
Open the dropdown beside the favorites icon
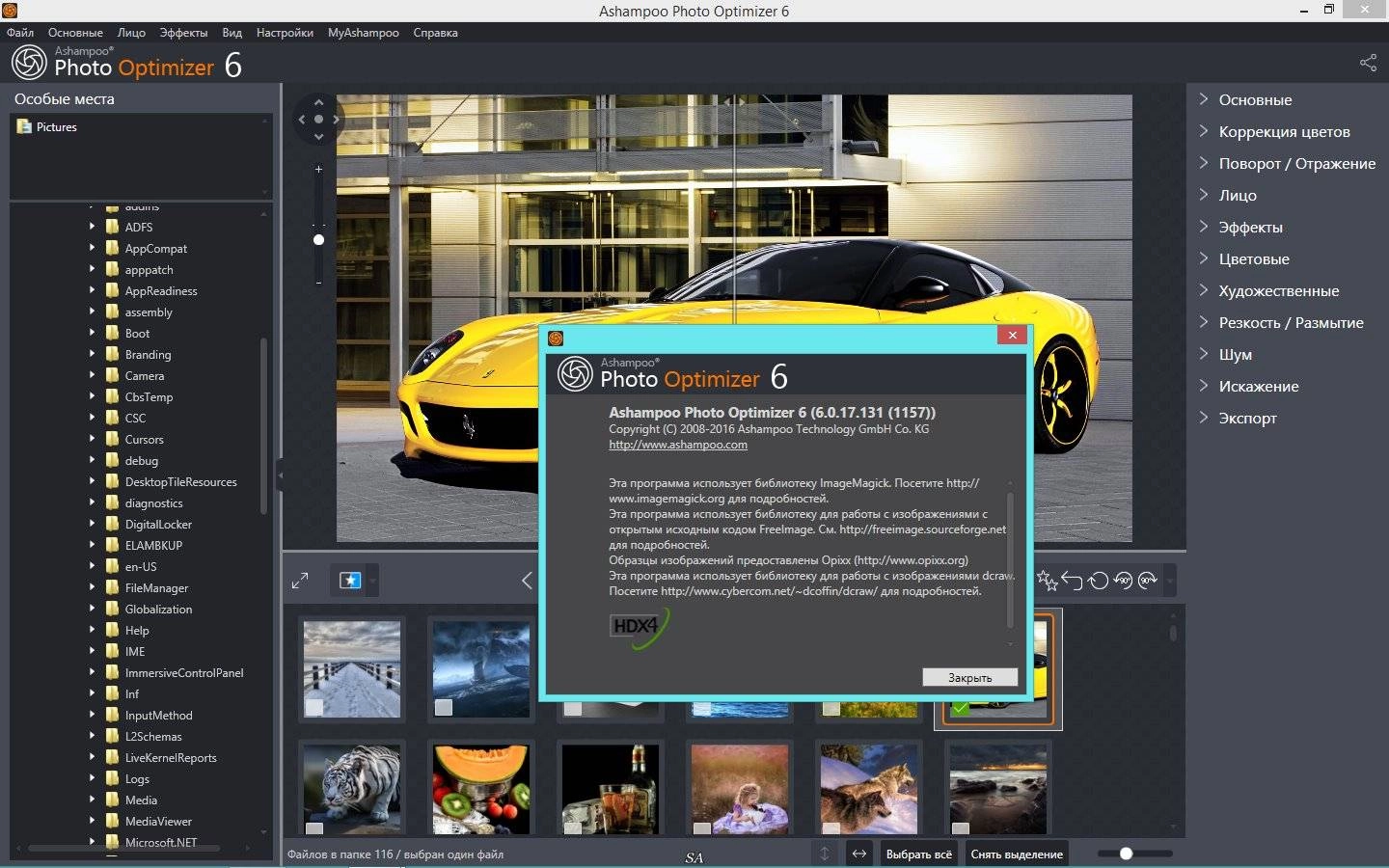coord(373,581)
